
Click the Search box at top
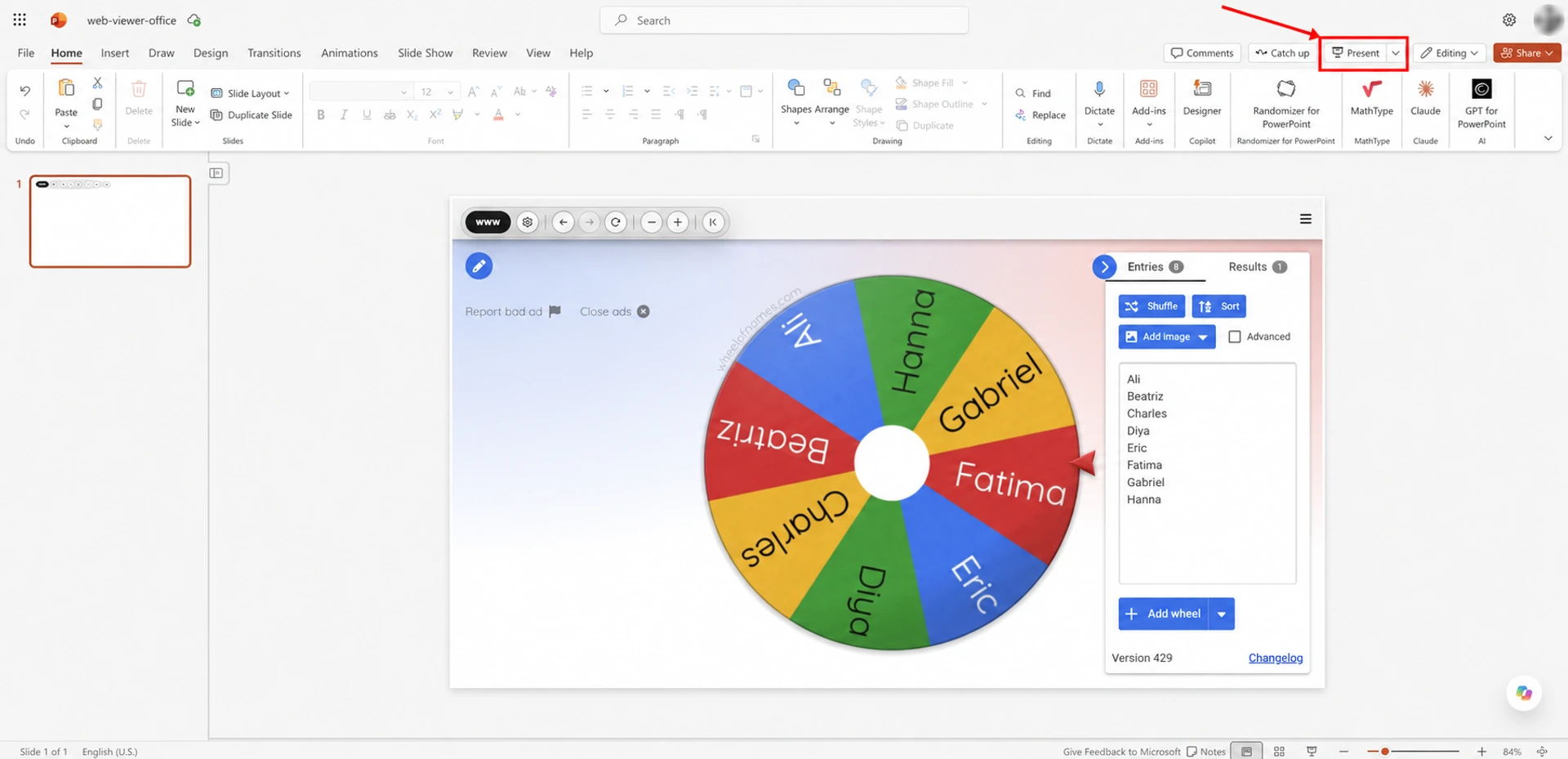click(x=784, y=20)
